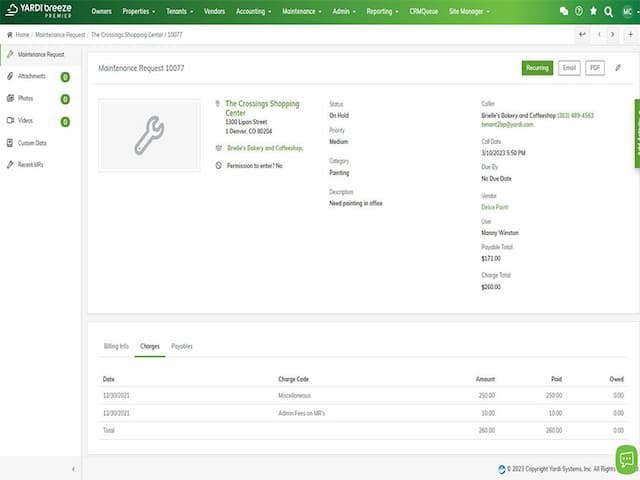640x480 pixels.
Task: Click the plus icon to add new
Action: (630, 34)
